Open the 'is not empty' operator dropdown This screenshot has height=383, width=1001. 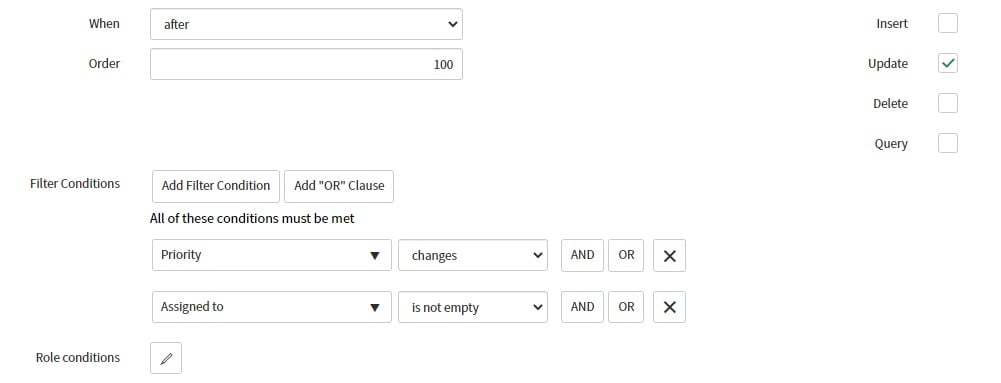click(473, 307)
